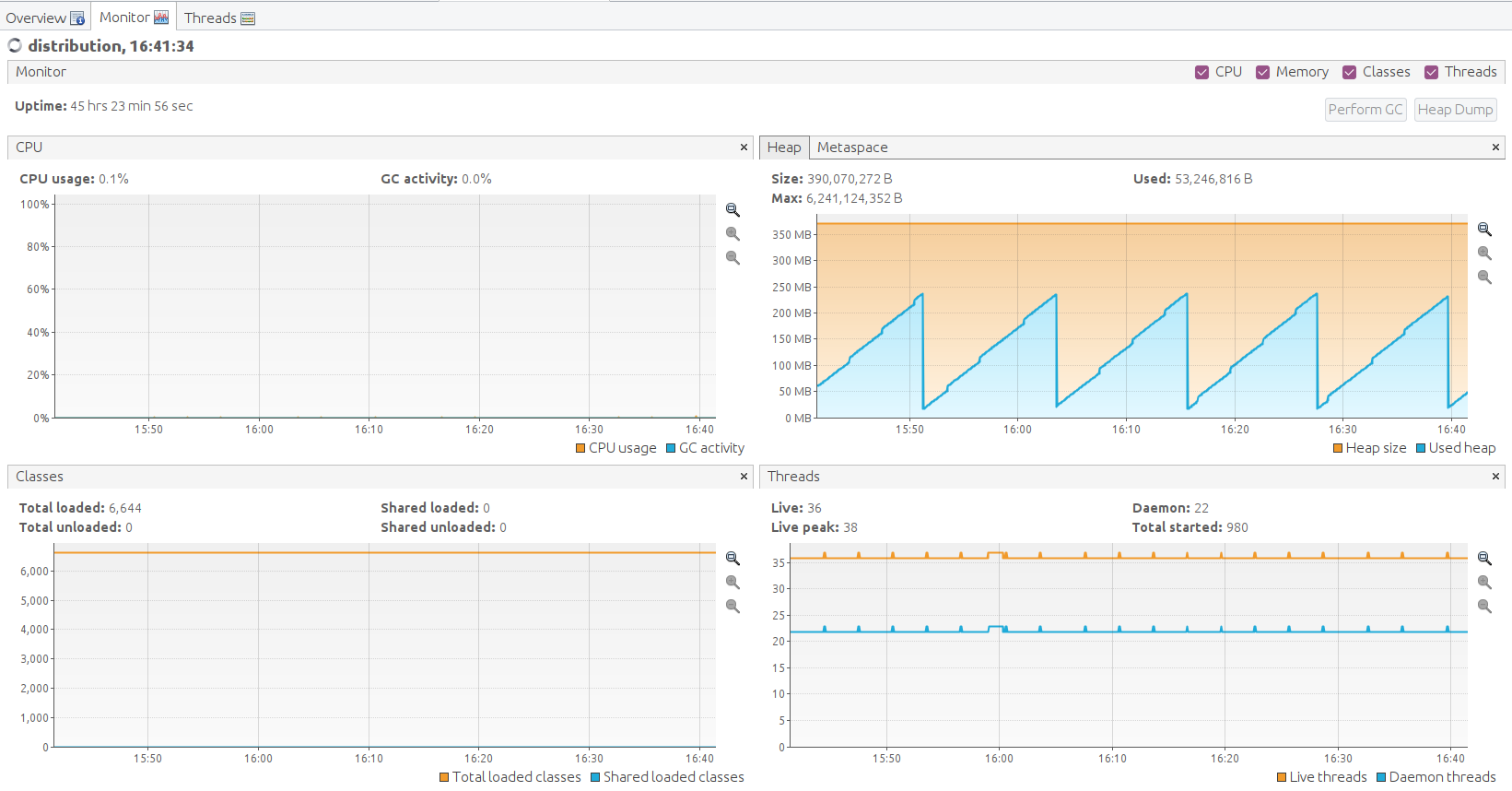Zoom in on the CPU usage chart
The height and width of the screenshot is (791, 1512).
click(x=733, y=234)
